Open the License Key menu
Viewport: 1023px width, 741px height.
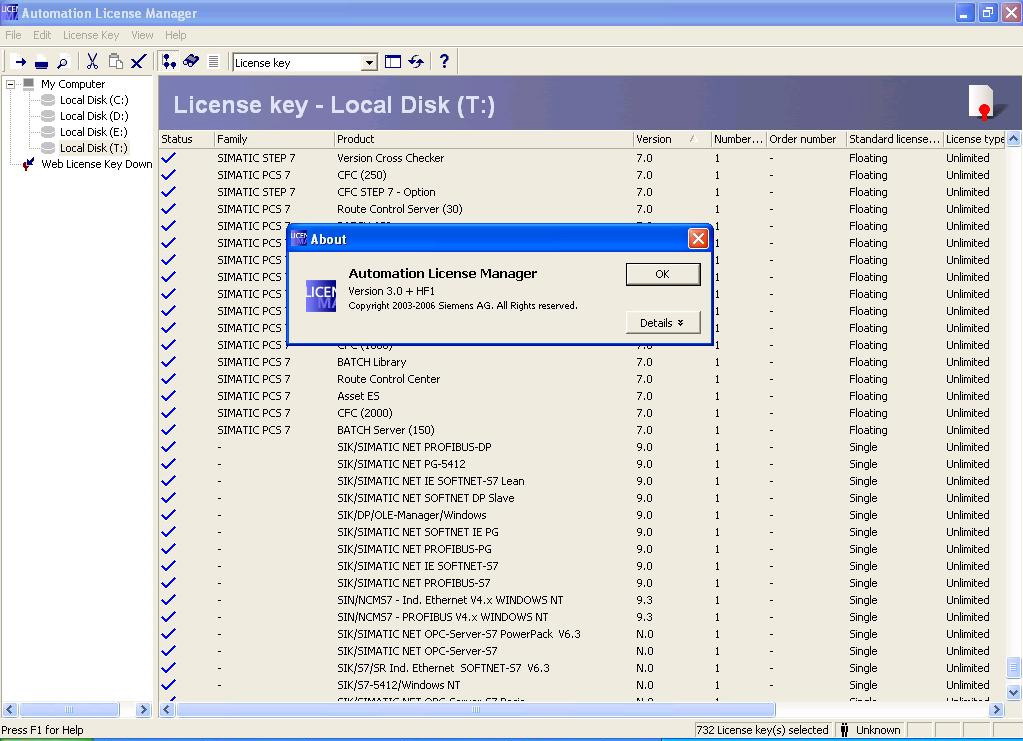click(91, 35)
